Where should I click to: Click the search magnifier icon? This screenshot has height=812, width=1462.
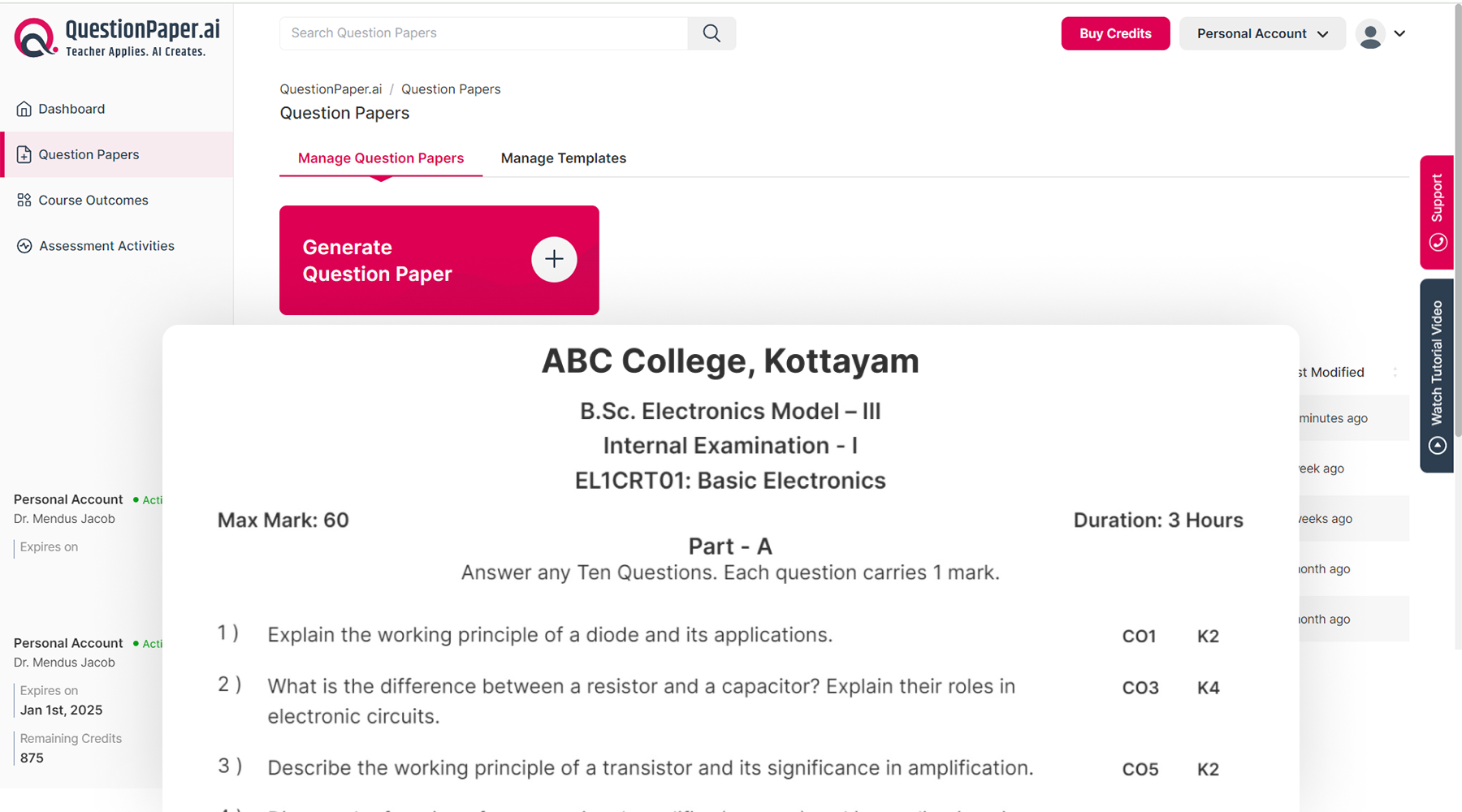712,33
